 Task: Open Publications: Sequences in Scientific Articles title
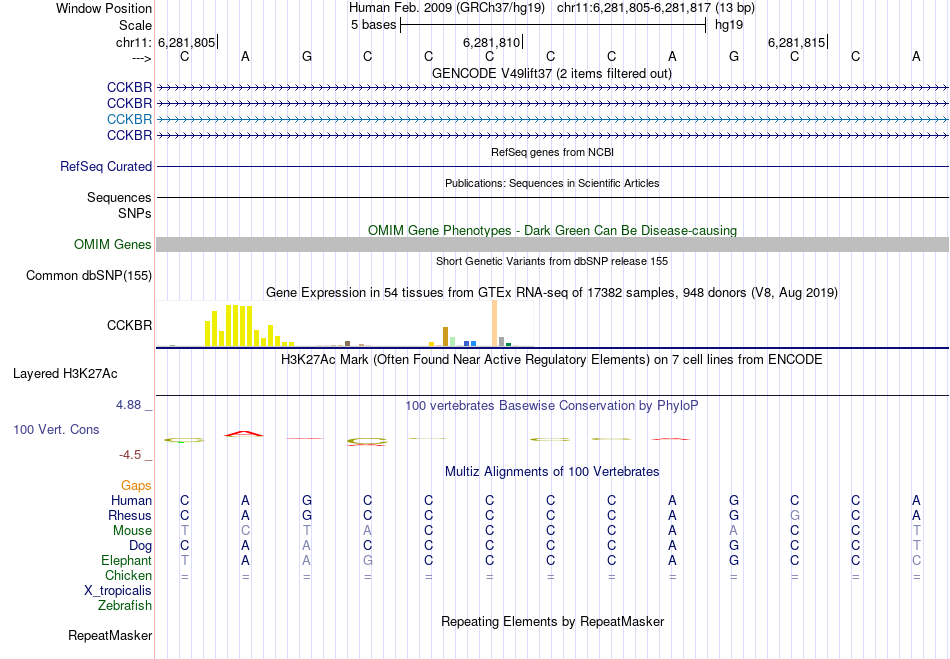pos(552,183)
